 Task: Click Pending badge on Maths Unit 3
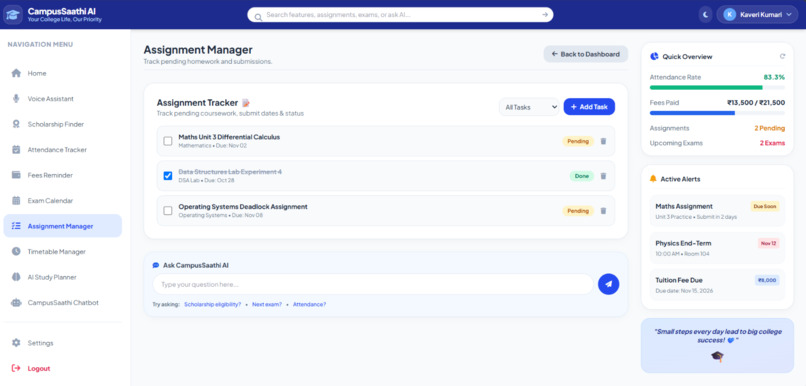tap(578, 141)
